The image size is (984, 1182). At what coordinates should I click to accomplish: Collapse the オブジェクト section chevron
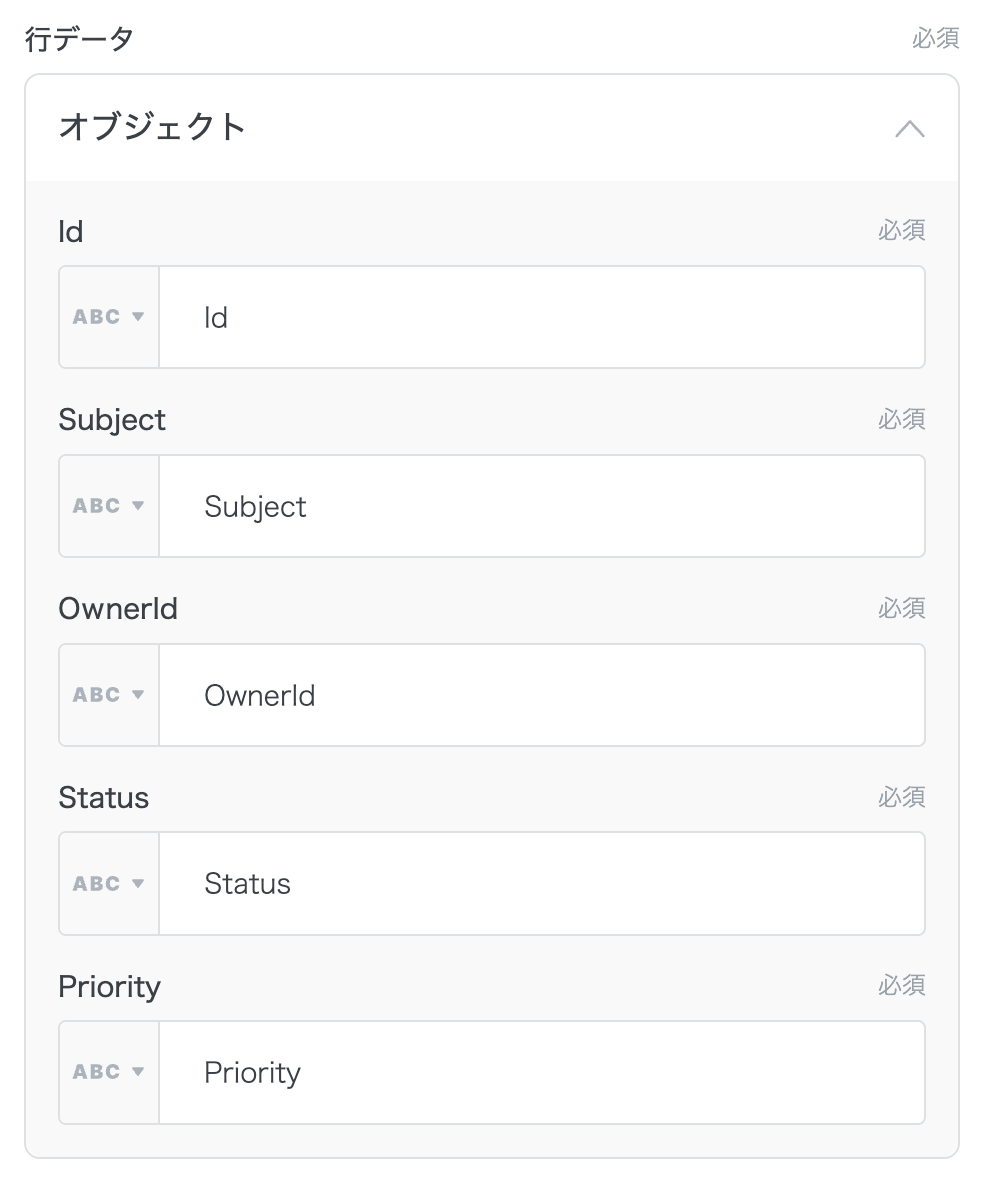point(909,129)
